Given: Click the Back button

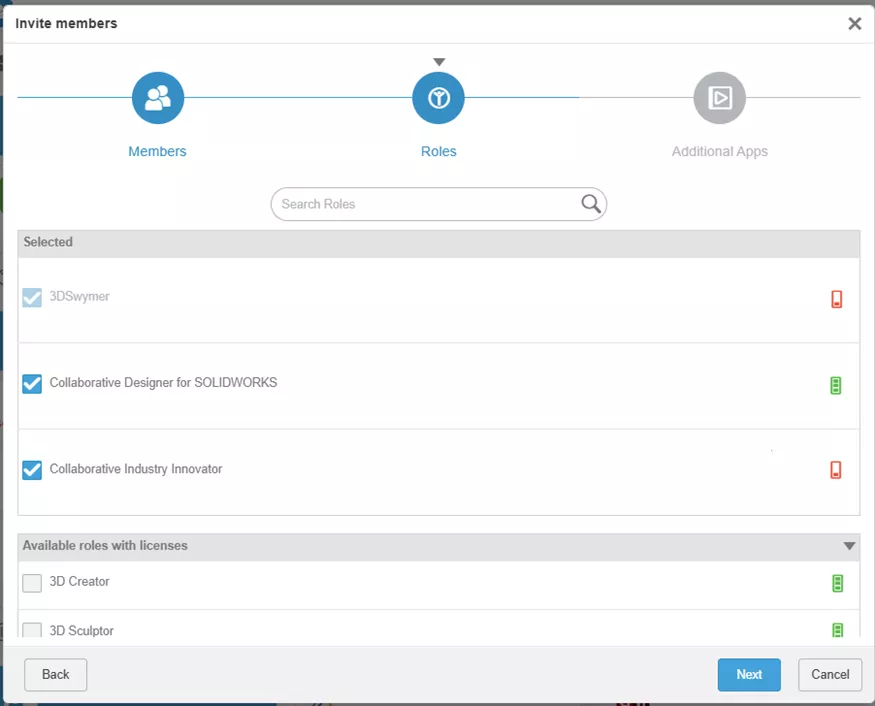Looking at the screenshot, I should coord(55,674).
